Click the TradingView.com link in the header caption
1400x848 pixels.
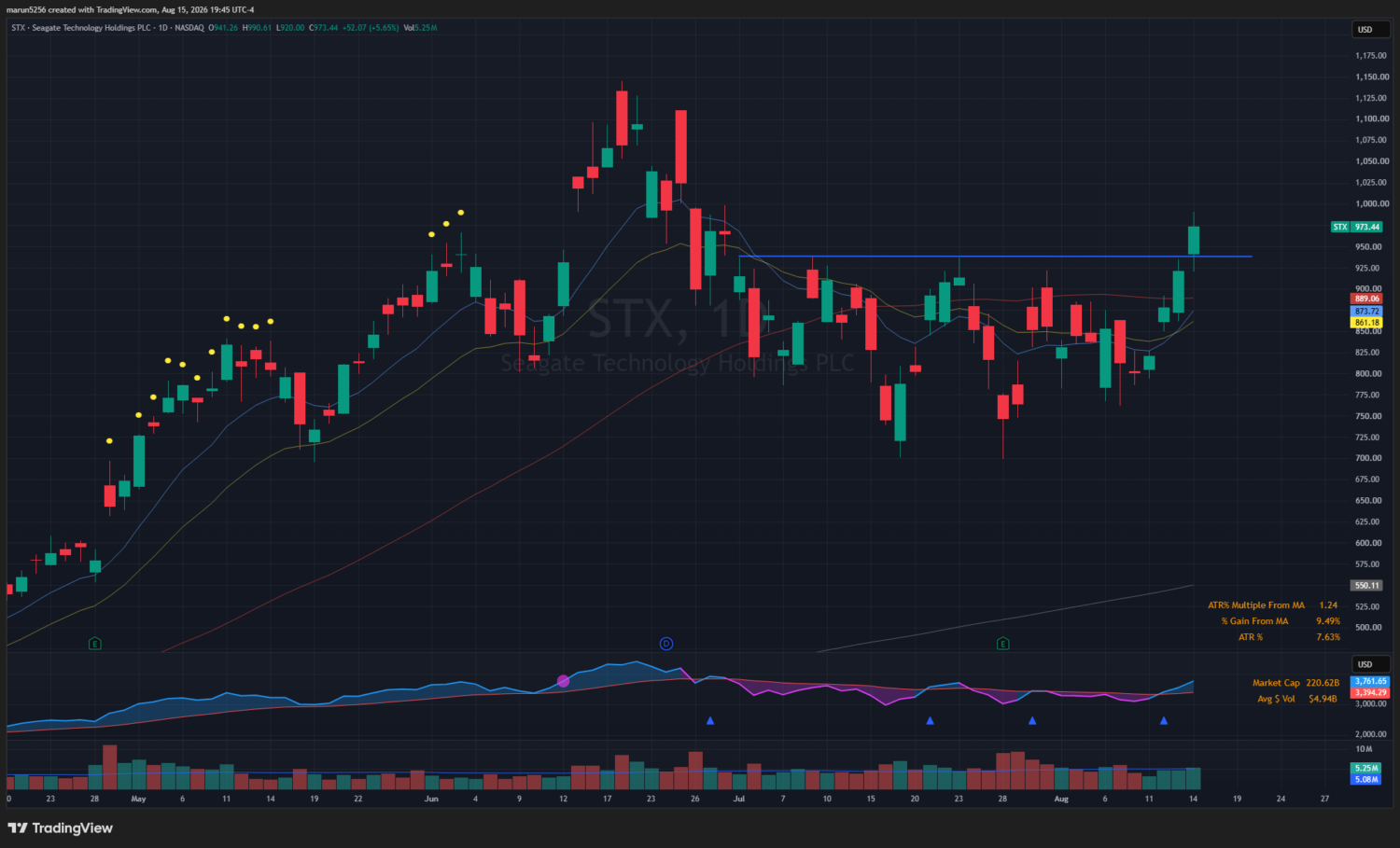(x=127, y=9)
